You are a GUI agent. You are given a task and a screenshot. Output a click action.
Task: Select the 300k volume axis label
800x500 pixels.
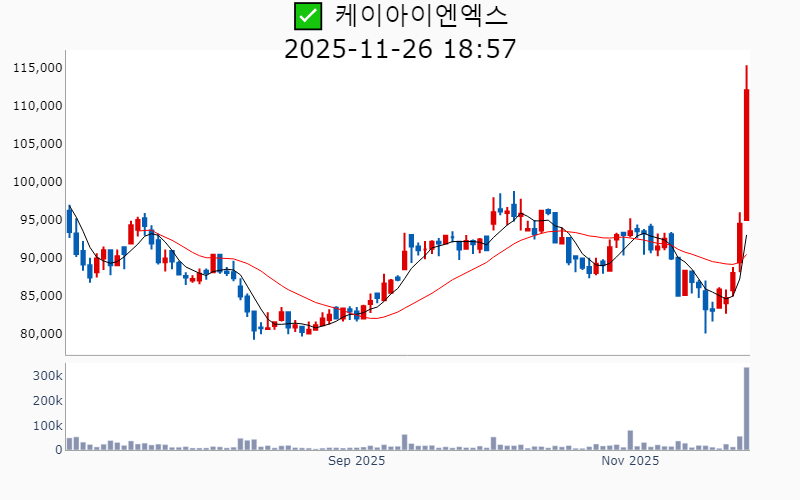coord(47,376)
